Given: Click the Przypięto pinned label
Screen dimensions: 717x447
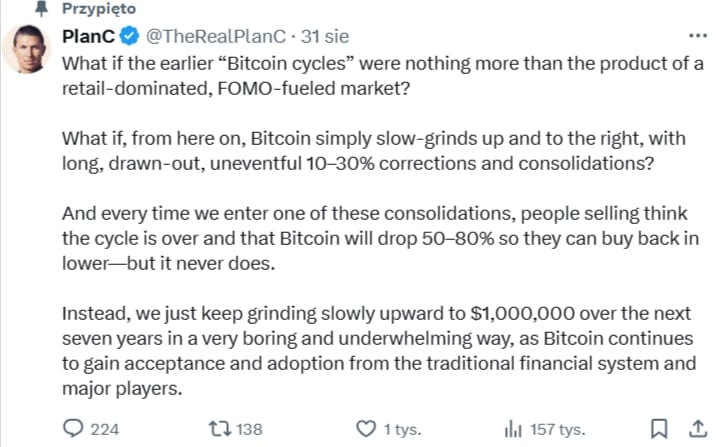Looking at the screenshot, I should [x=100, y=10].
